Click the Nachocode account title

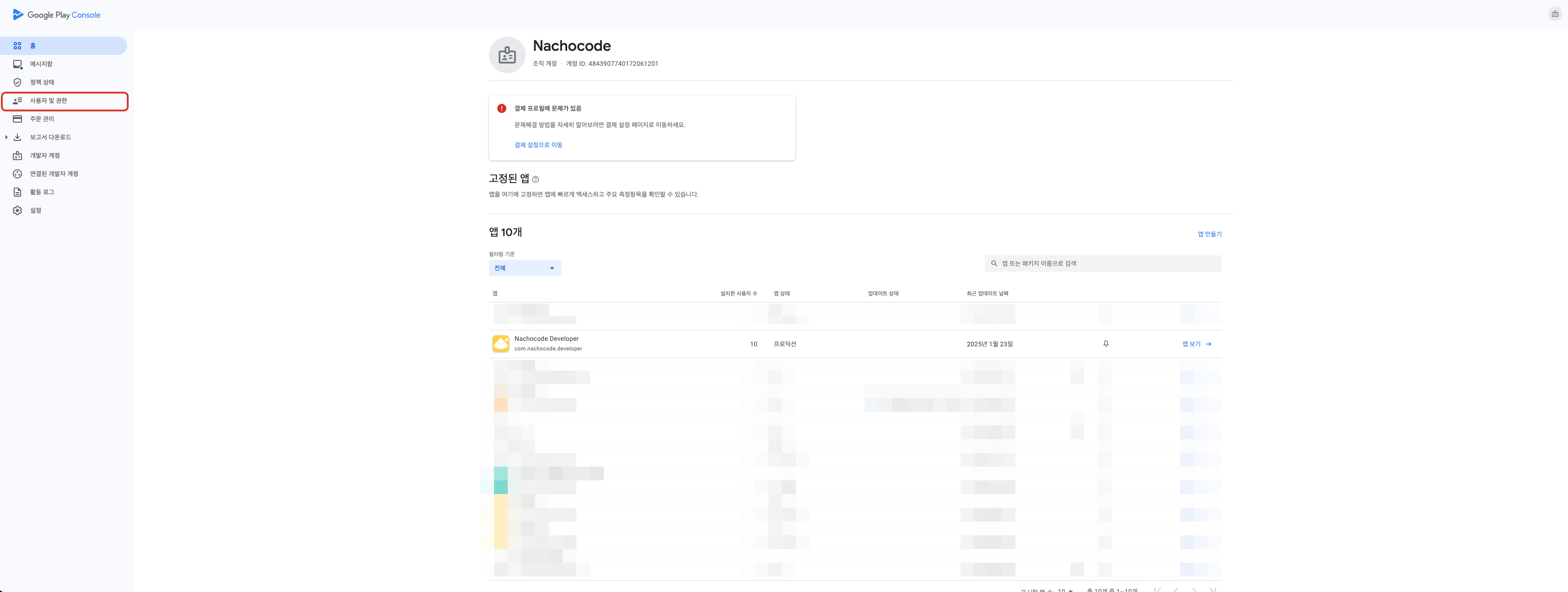(x=572, y=46)
